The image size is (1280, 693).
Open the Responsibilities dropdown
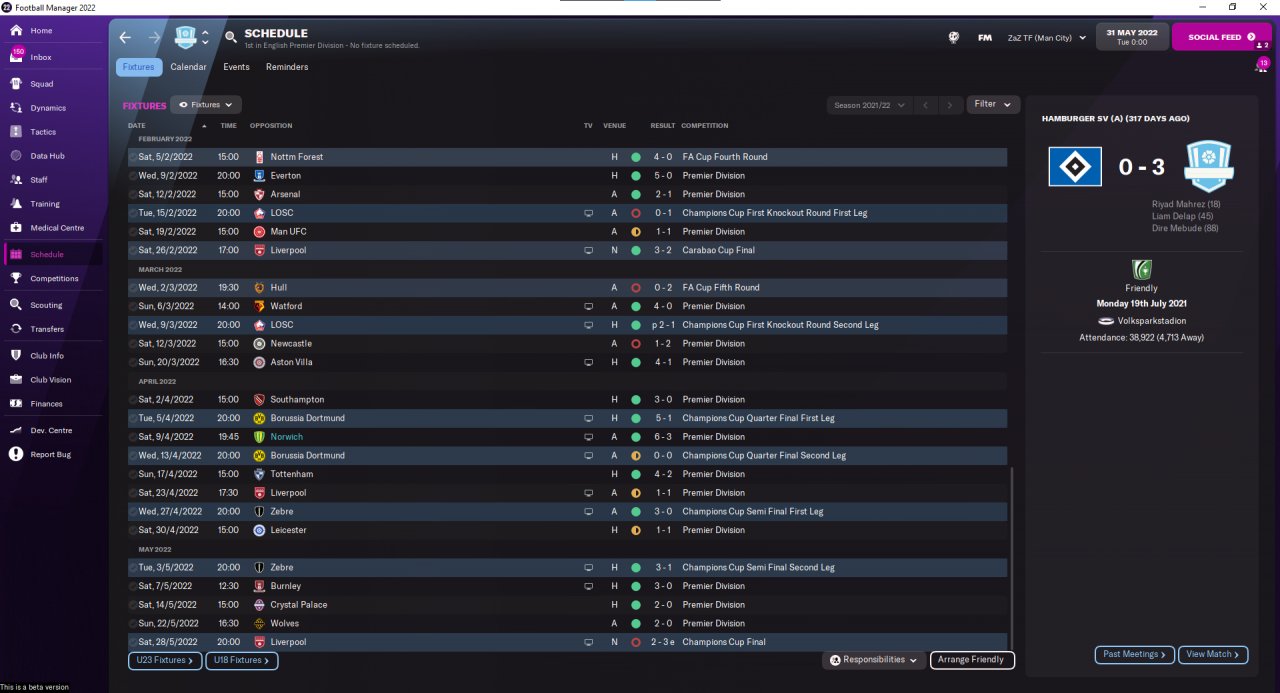coord(874,660)
